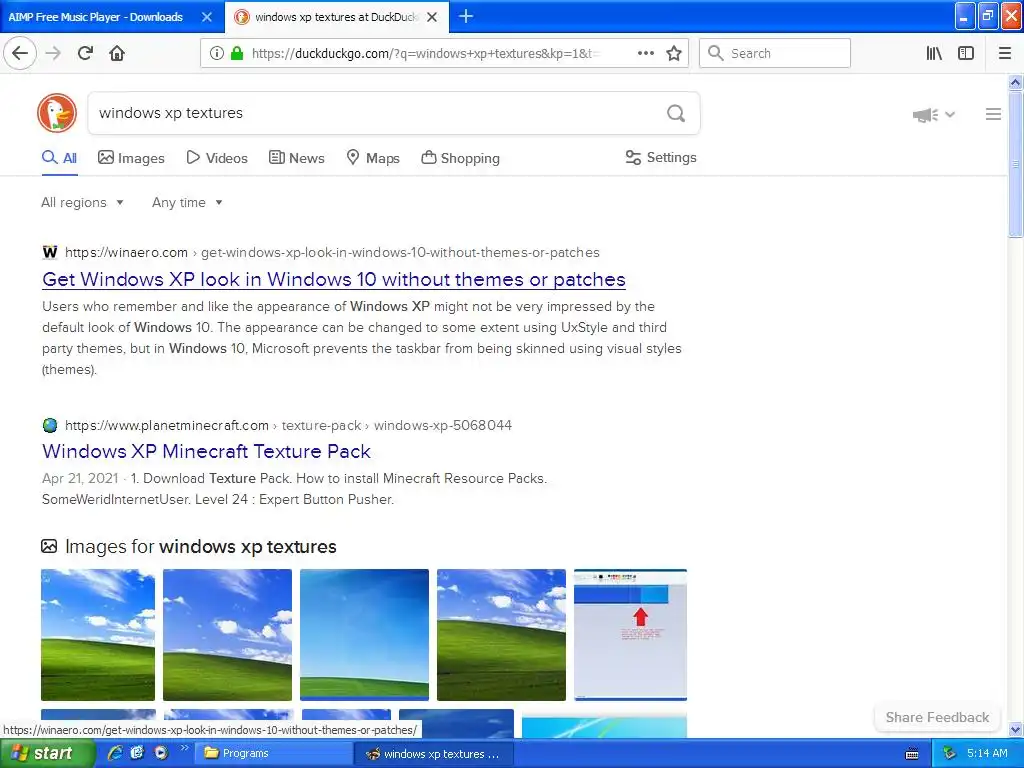Switch to Shopping results tab
This screenshot has height=768, width=1024.
pyautogui.click(x=460, y=158)
